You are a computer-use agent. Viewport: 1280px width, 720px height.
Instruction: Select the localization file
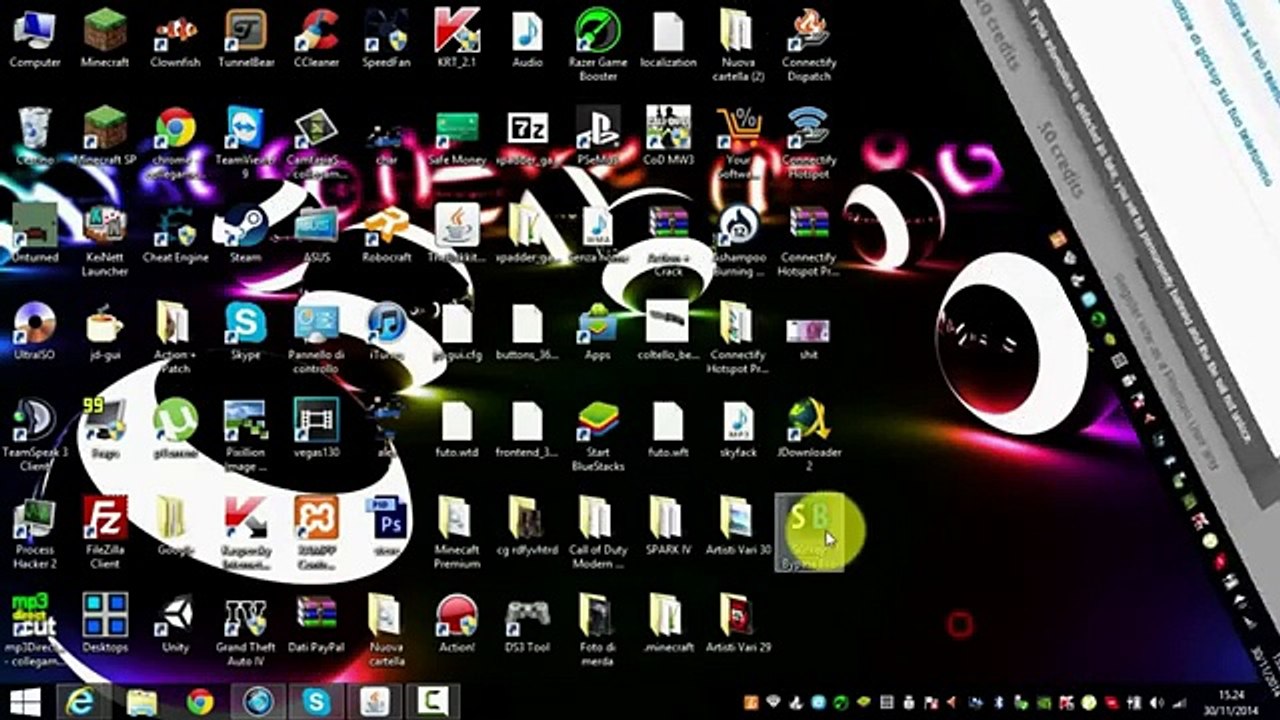coord(668,38)
